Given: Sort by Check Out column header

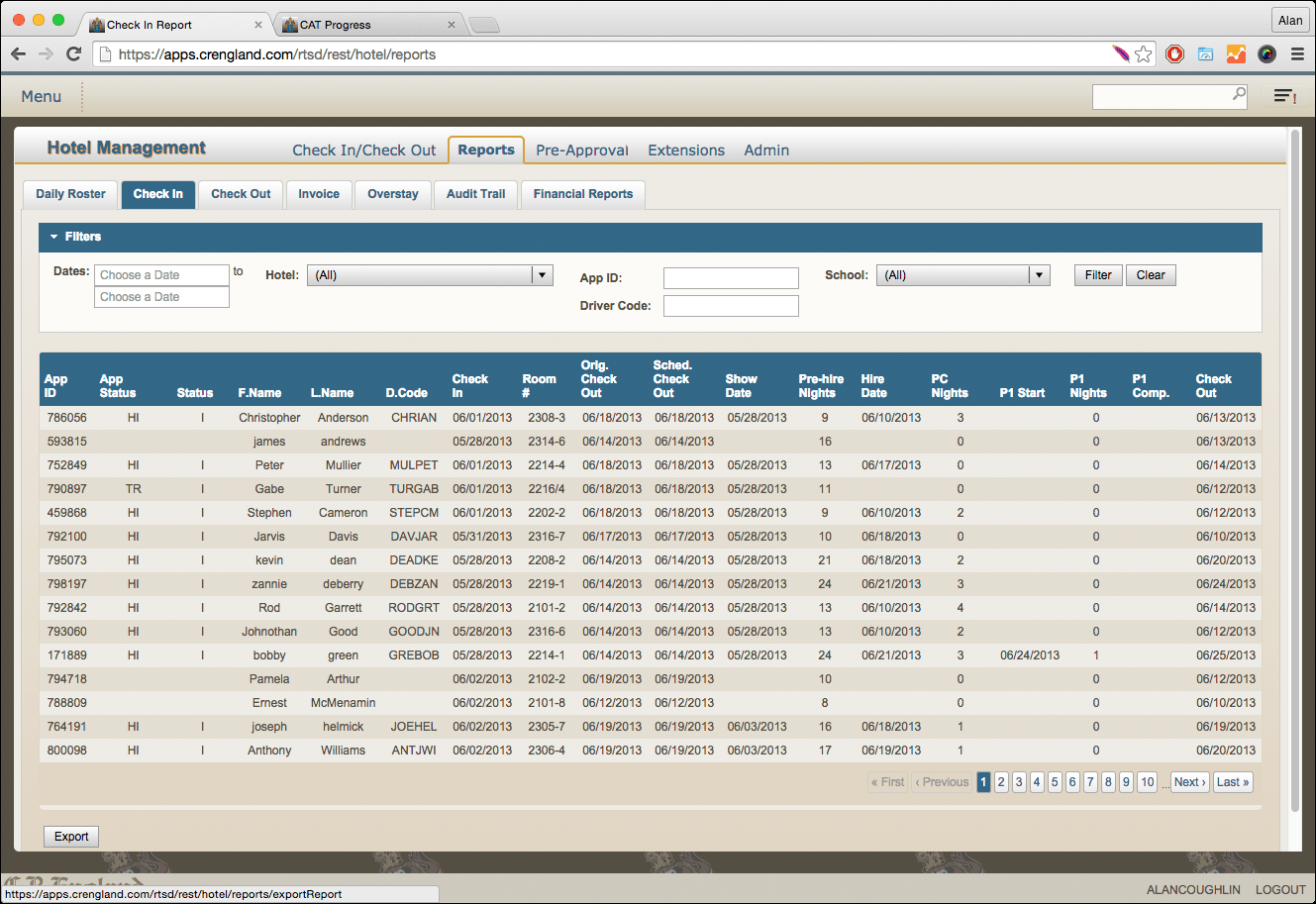Looking at the screenshot, I should [1213, 386].
